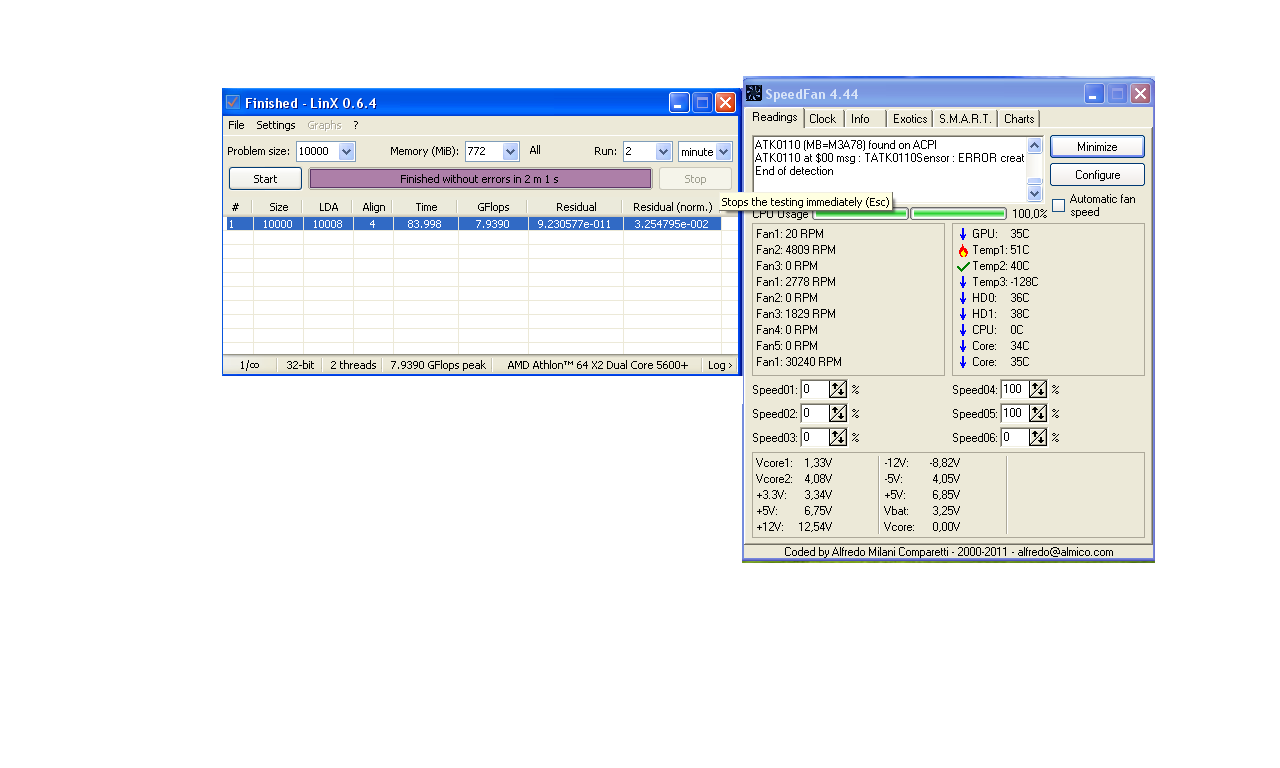Click the blue arrow icon beside HD0
The image size is (1280, 768).
(x=963, y=298)
